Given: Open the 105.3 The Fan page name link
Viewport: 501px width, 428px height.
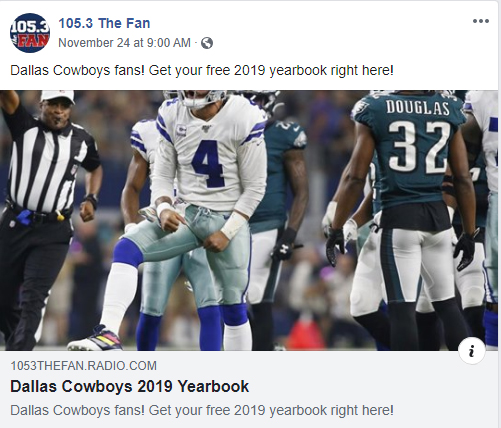Looking at the screenshot, I should 104,23.
